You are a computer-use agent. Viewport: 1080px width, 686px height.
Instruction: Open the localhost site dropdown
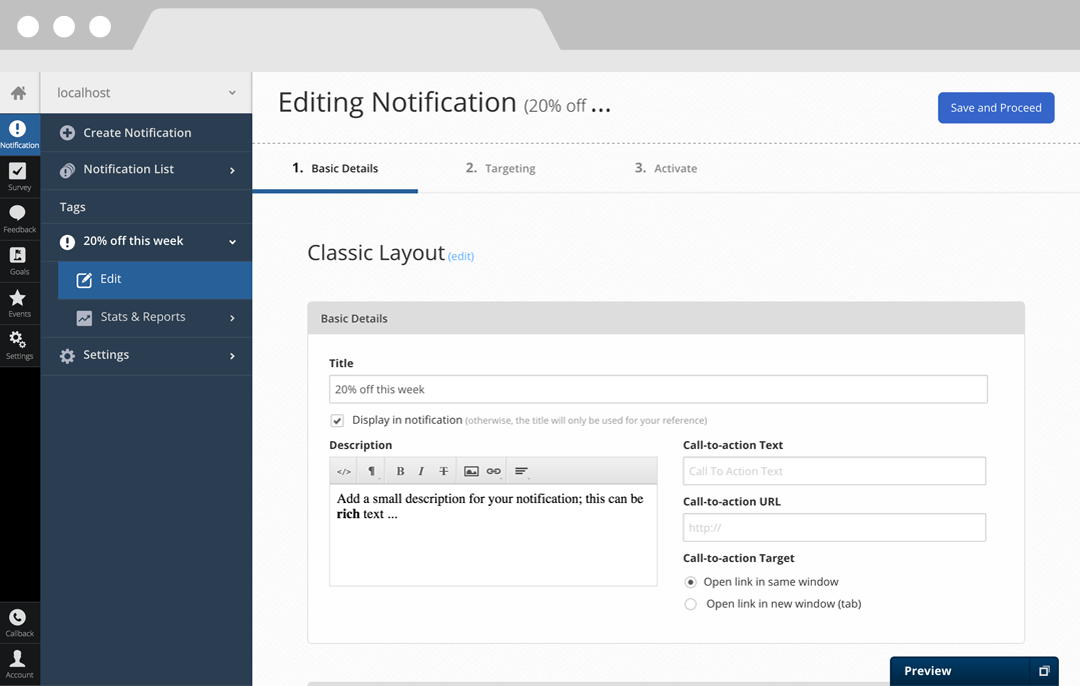point(146,92)
